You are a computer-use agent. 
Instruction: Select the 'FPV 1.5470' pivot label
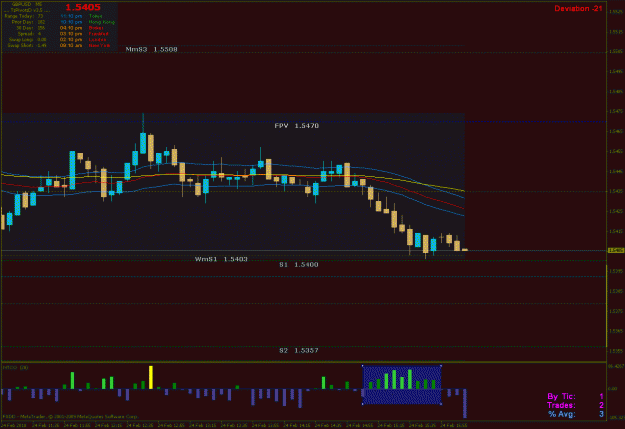click(297, 126)
